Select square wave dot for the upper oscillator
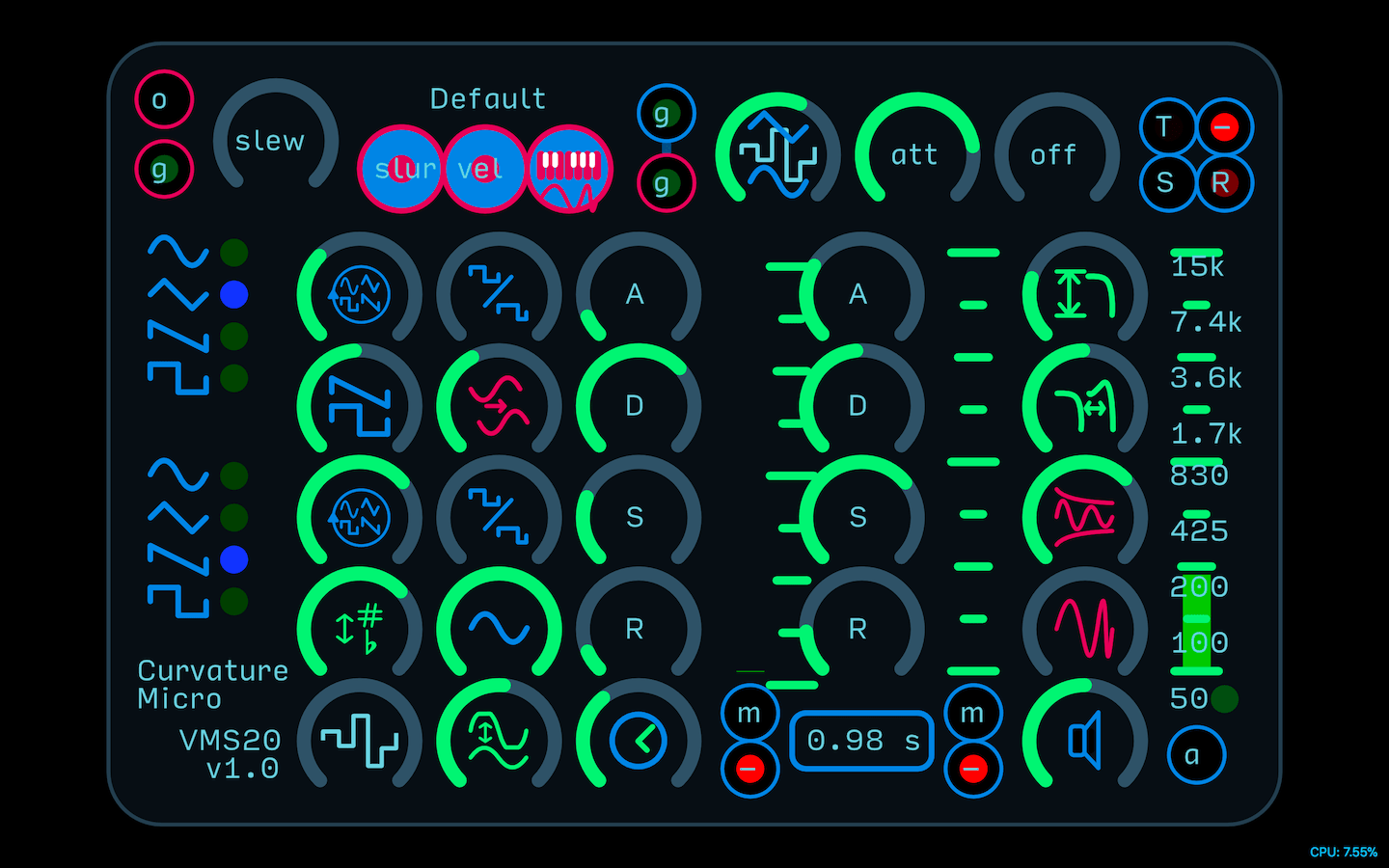Screen dimensions: 1389x868 [233, 378]
